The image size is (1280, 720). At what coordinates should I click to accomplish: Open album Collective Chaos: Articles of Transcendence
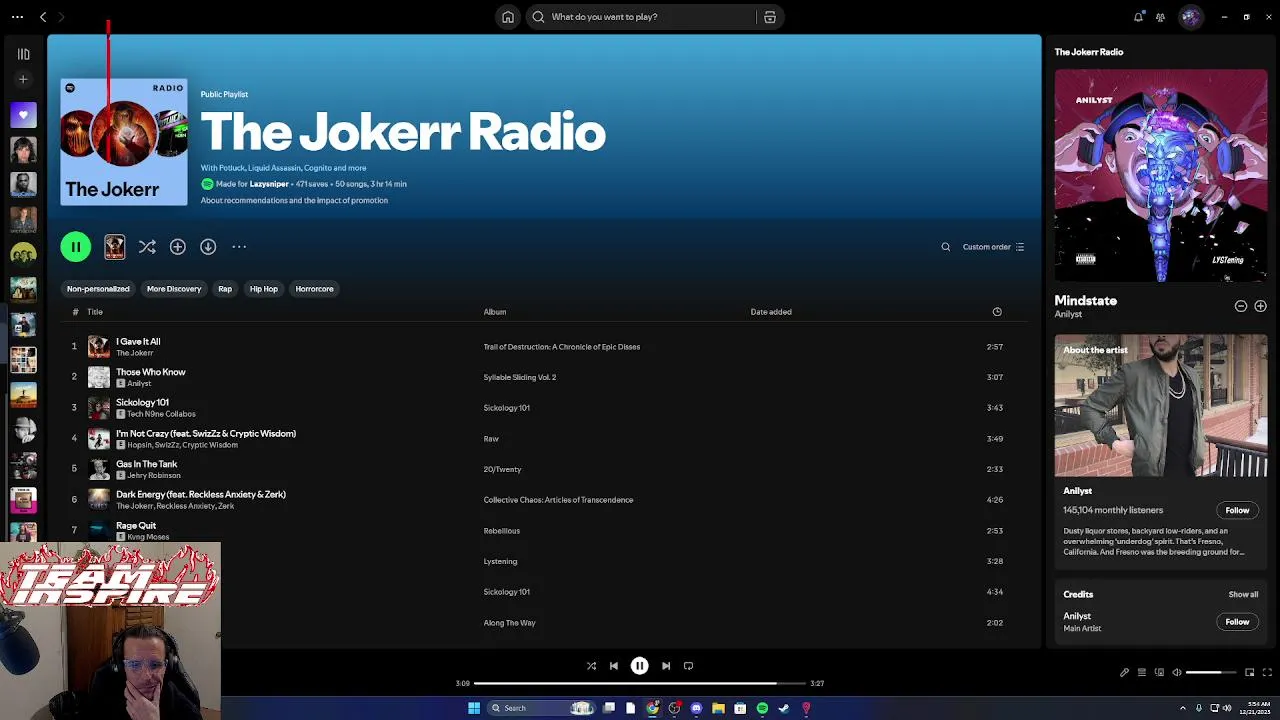click(x=558, y=500)
